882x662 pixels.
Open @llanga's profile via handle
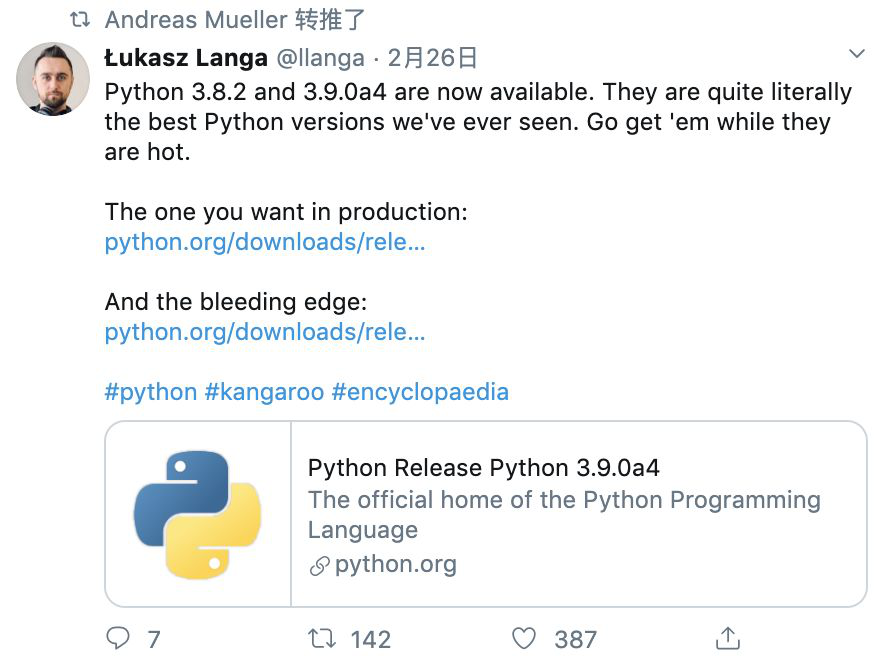(x=320, y=58)
